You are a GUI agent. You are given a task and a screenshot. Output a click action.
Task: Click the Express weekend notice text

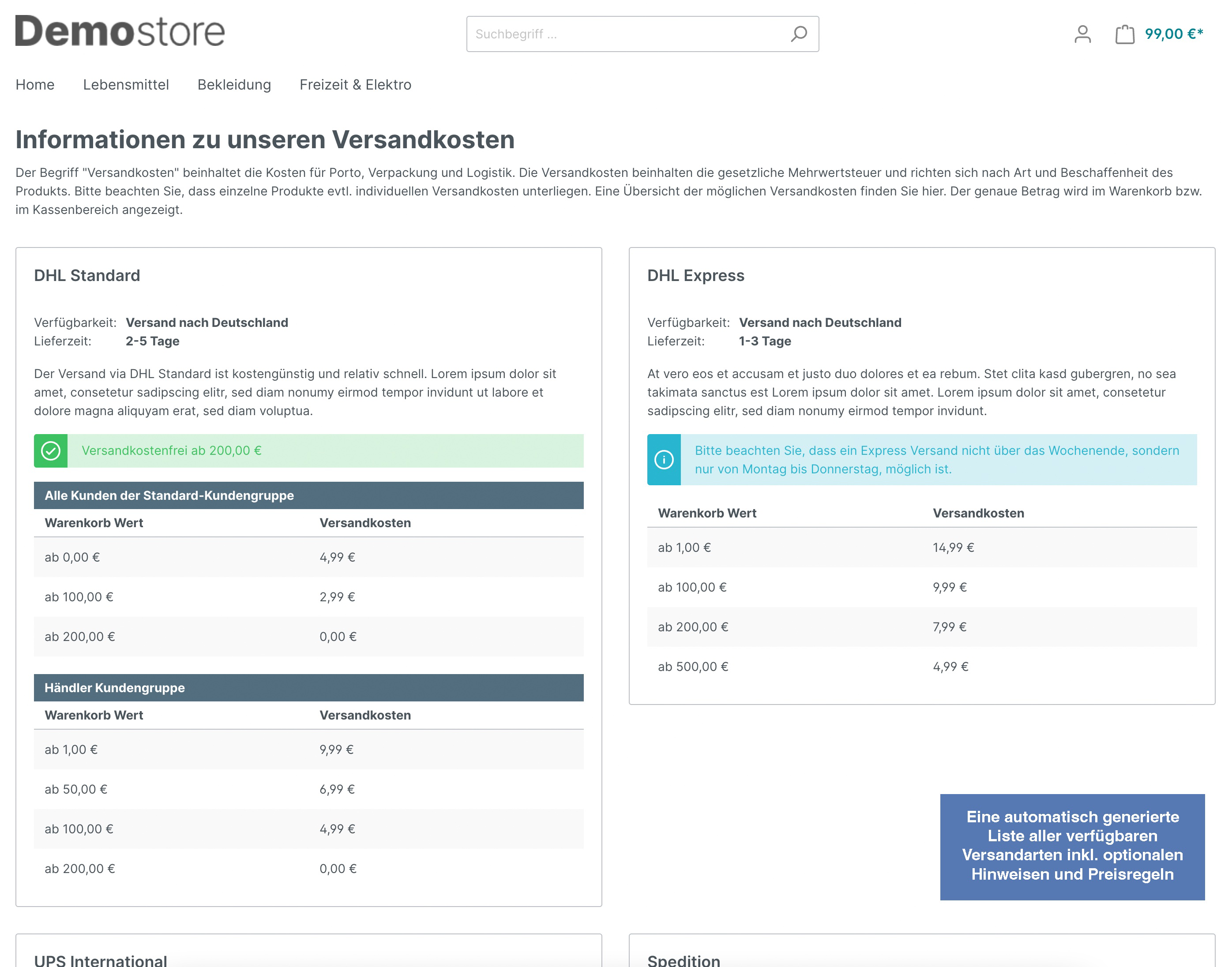pos(936,460)
